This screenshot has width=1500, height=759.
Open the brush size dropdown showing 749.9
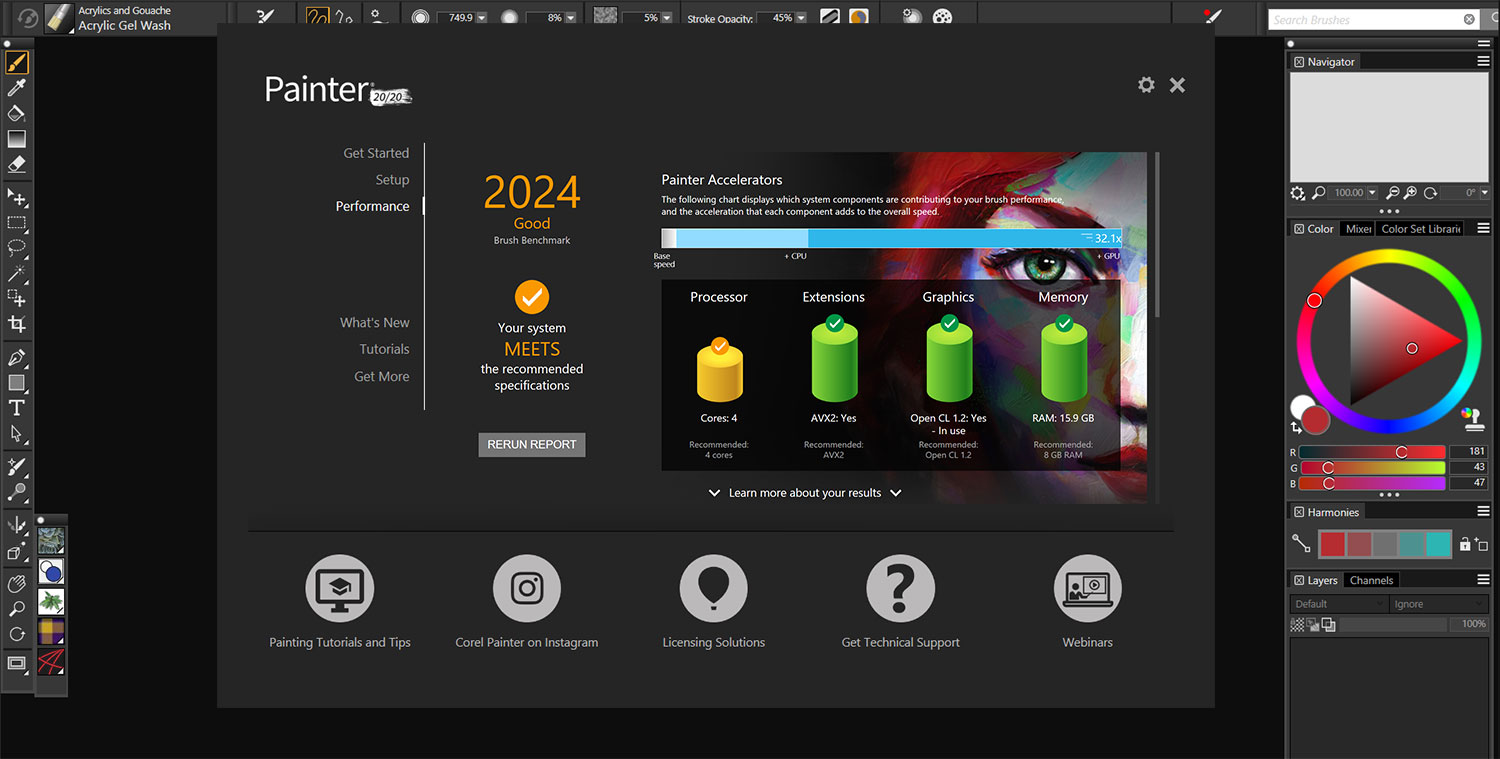(482, 18)
